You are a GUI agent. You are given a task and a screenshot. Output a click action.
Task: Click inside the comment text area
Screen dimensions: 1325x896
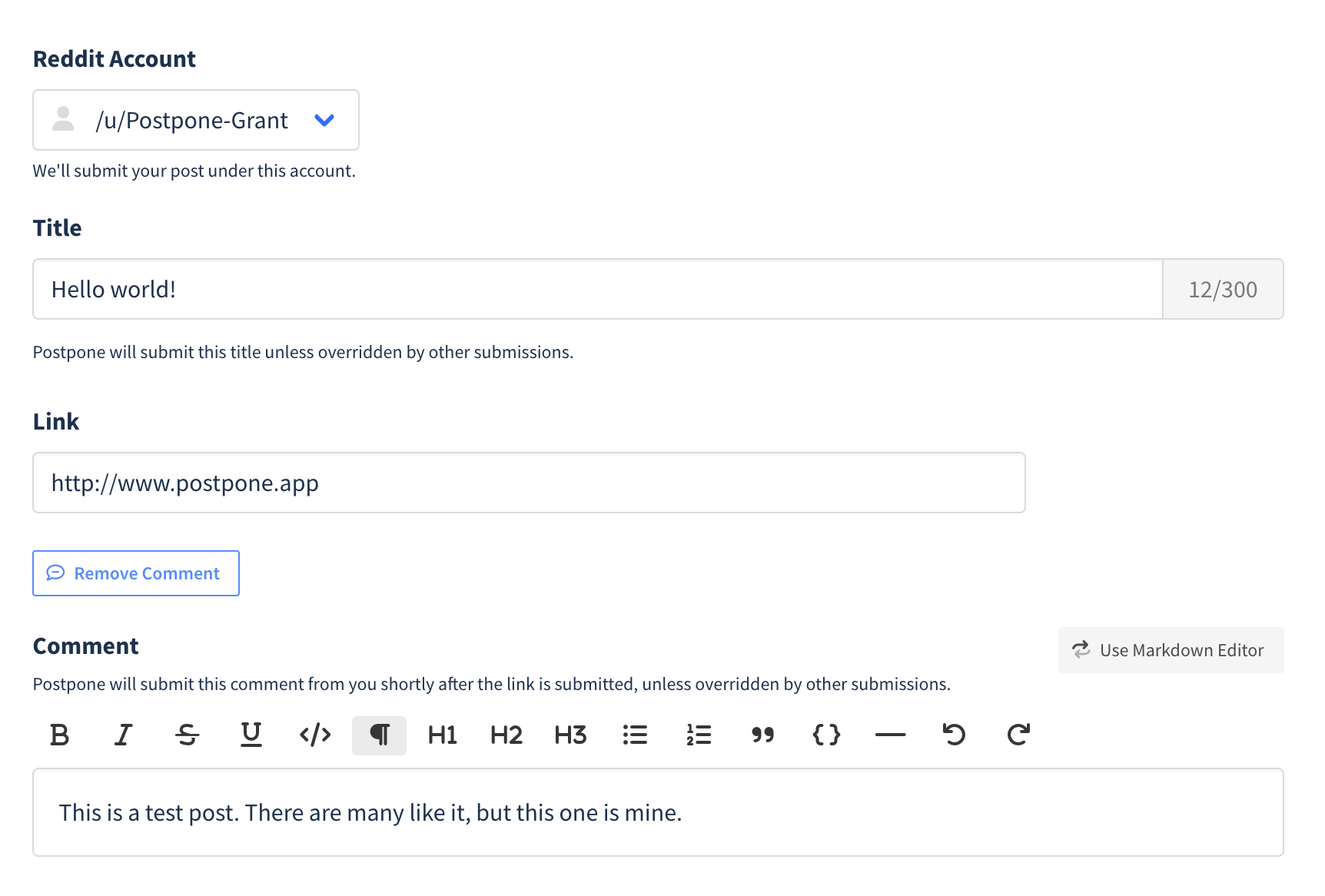click(x=658, y=812)
